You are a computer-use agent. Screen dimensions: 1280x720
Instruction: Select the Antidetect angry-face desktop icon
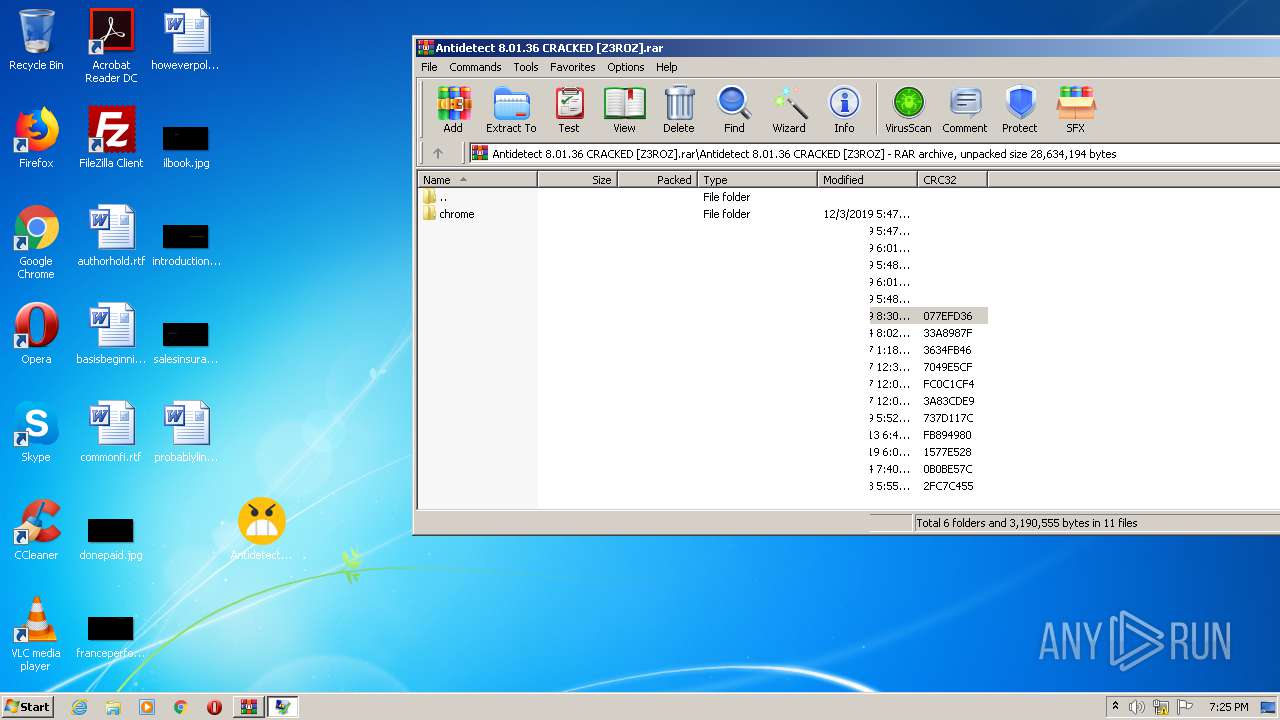click(261, 530)
